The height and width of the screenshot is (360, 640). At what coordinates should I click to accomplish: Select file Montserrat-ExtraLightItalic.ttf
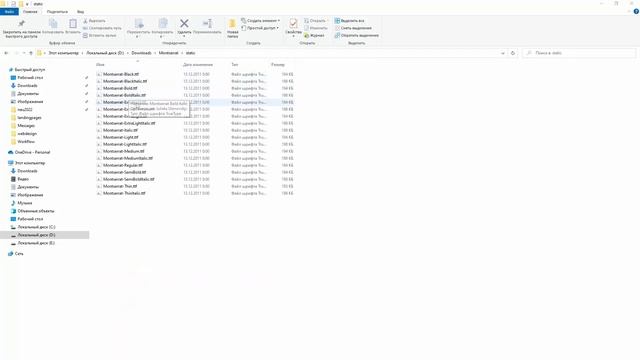click(129, 123)
